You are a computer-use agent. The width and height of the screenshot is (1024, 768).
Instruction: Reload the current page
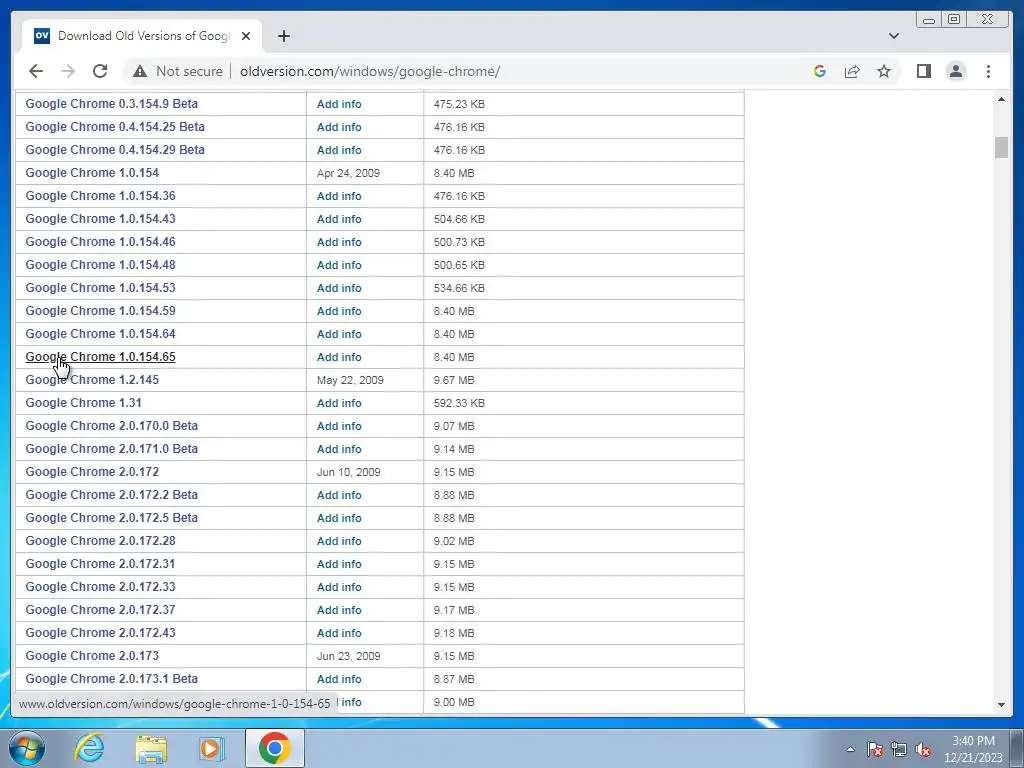(100, 71)
